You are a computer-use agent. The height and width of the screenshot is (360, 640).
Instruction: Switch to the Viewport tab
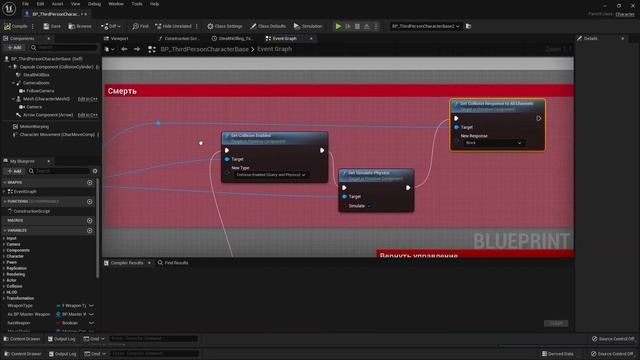116,38
